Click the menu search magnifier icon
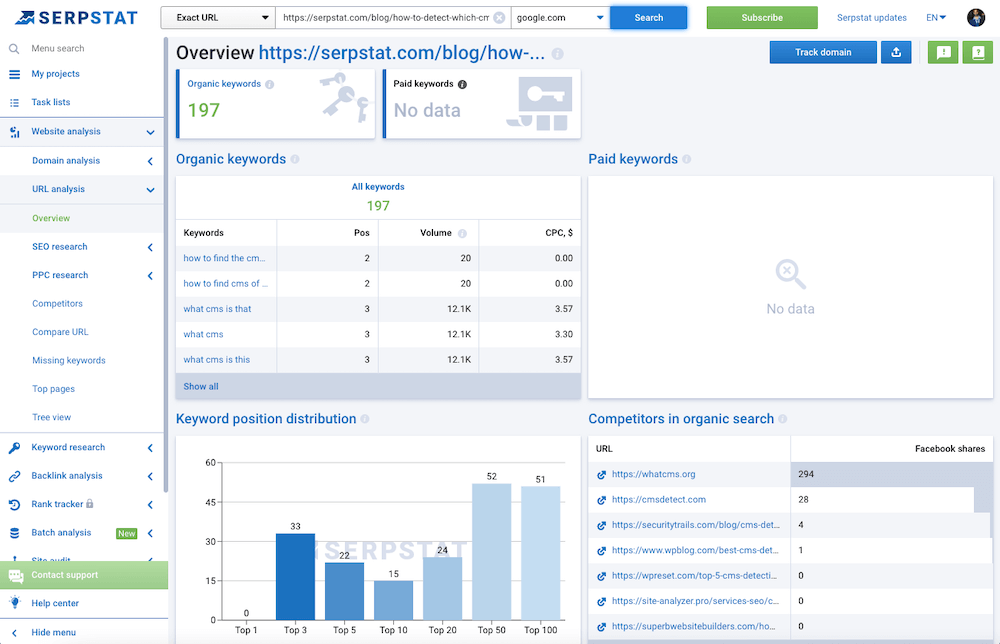The height and width of the screenshot is (644, 1000). [x=13, y=48]
